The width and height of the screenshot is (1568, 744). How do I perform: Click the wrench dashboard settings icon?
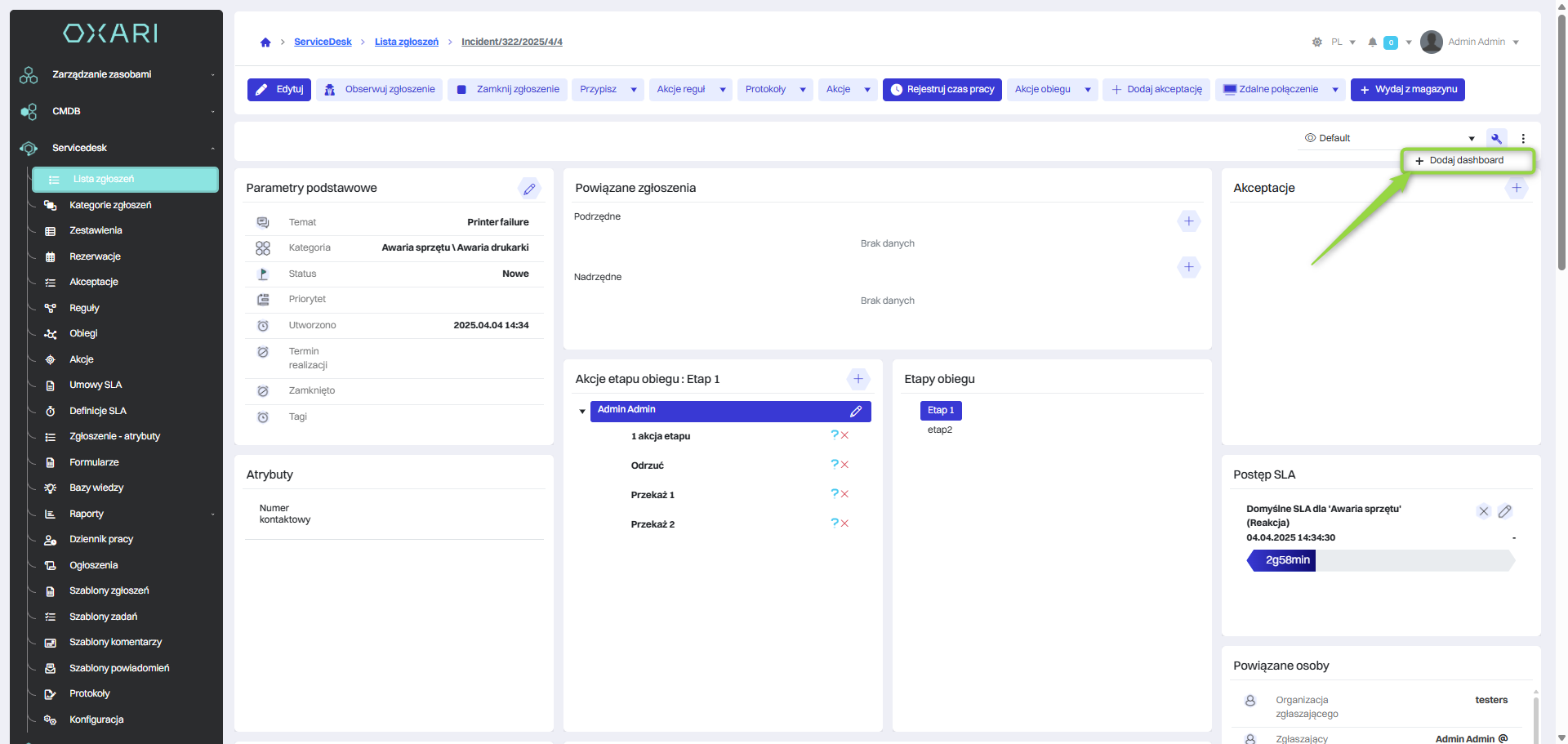[1496, 138]
